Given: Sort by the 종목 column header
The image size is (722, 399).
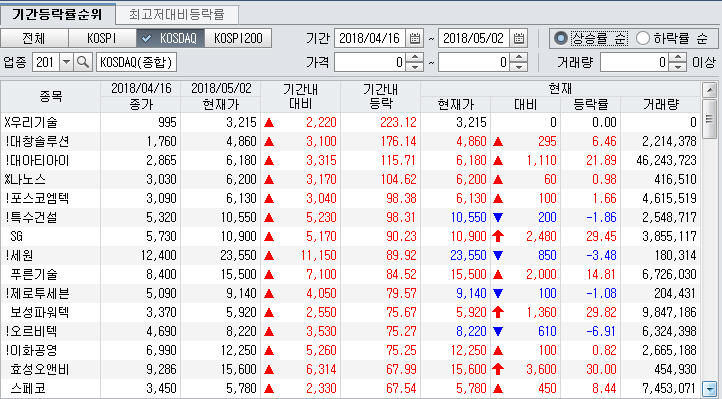Looking at the screenshot, I should pos(51,97).
